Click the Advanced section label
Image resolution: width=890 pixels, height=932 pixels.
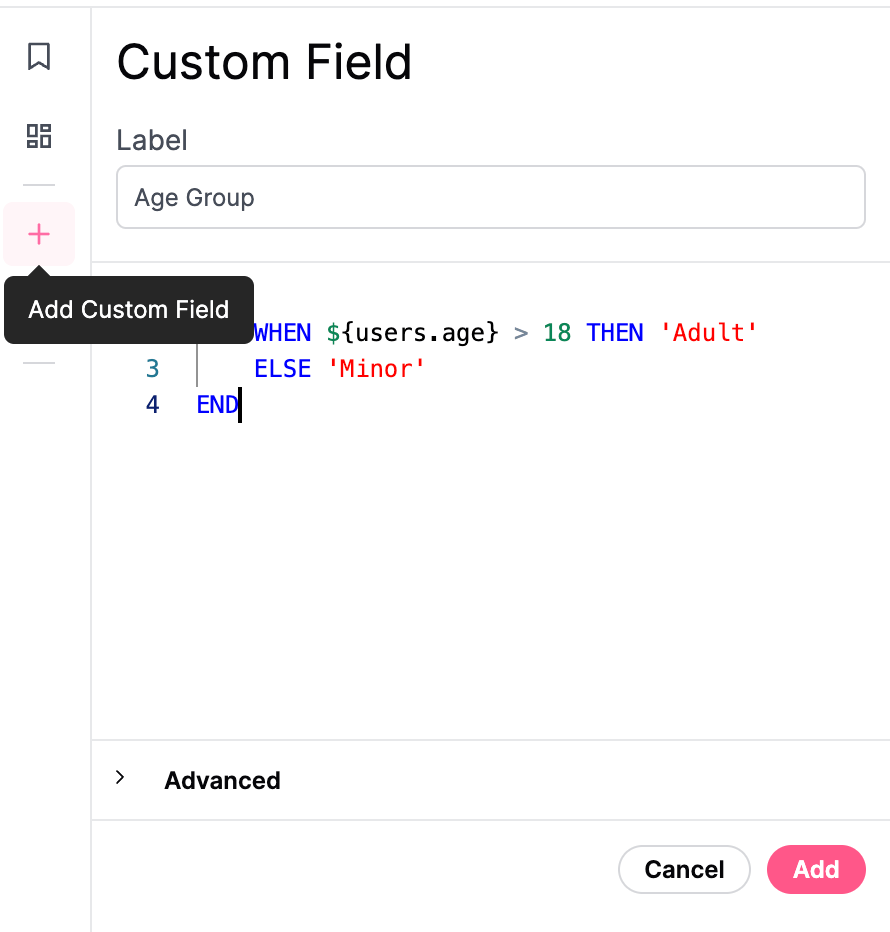(x=222, y=780)
